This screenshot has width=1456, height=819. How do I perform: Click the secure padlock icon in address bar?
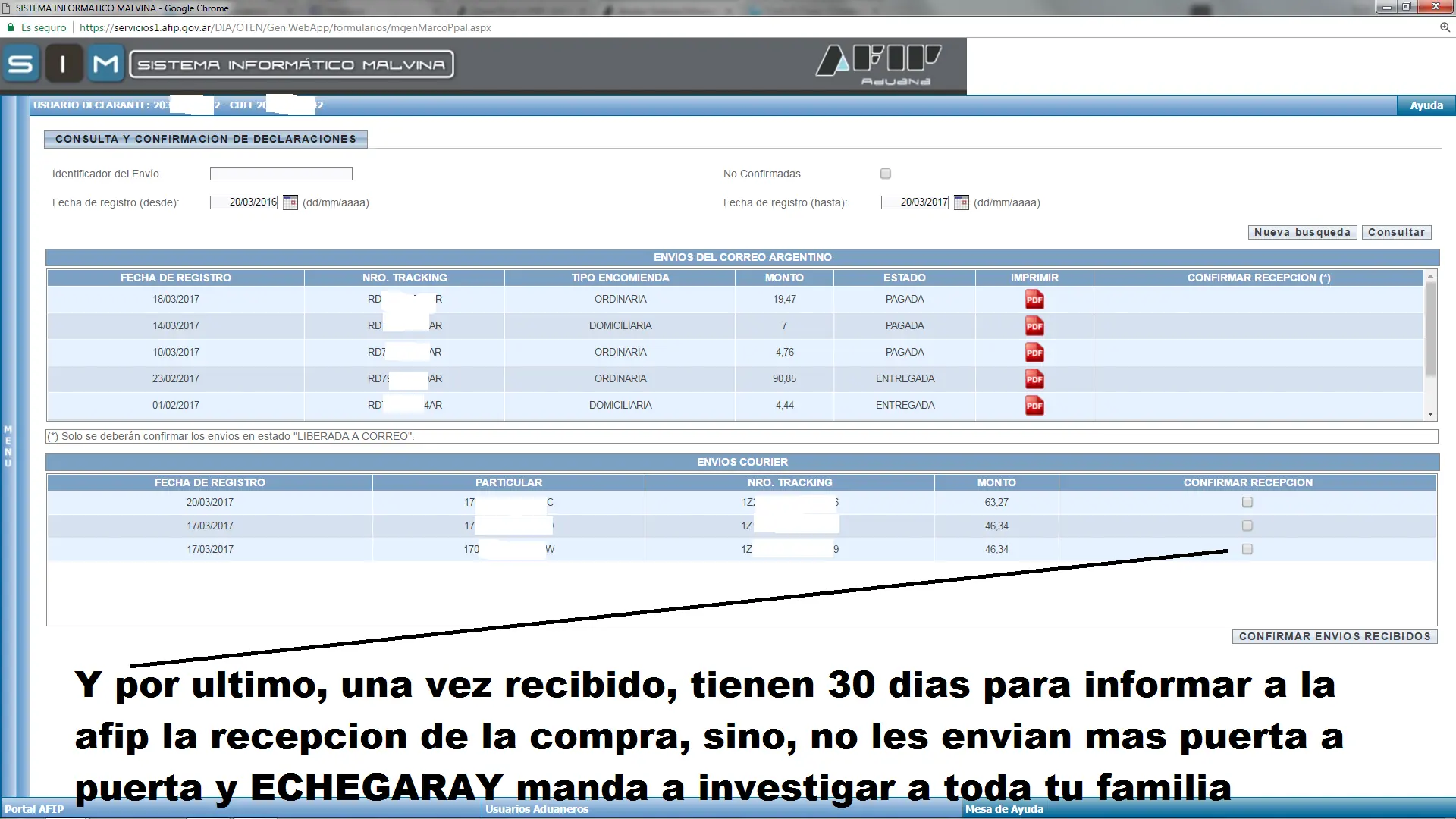(x=11, y=27)
